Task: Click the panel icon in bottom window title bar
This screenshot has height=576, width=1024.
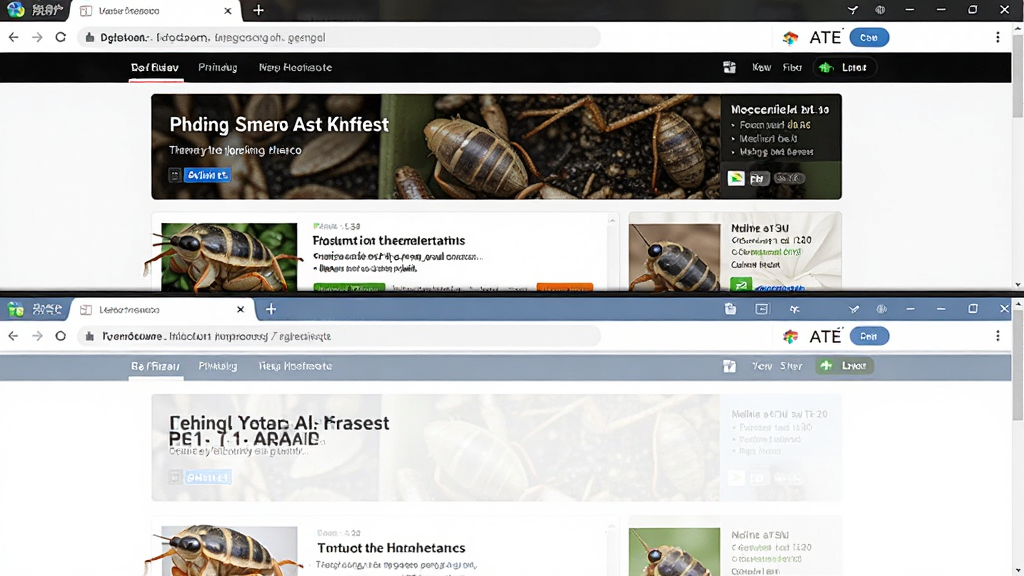Action: point(761,309)
